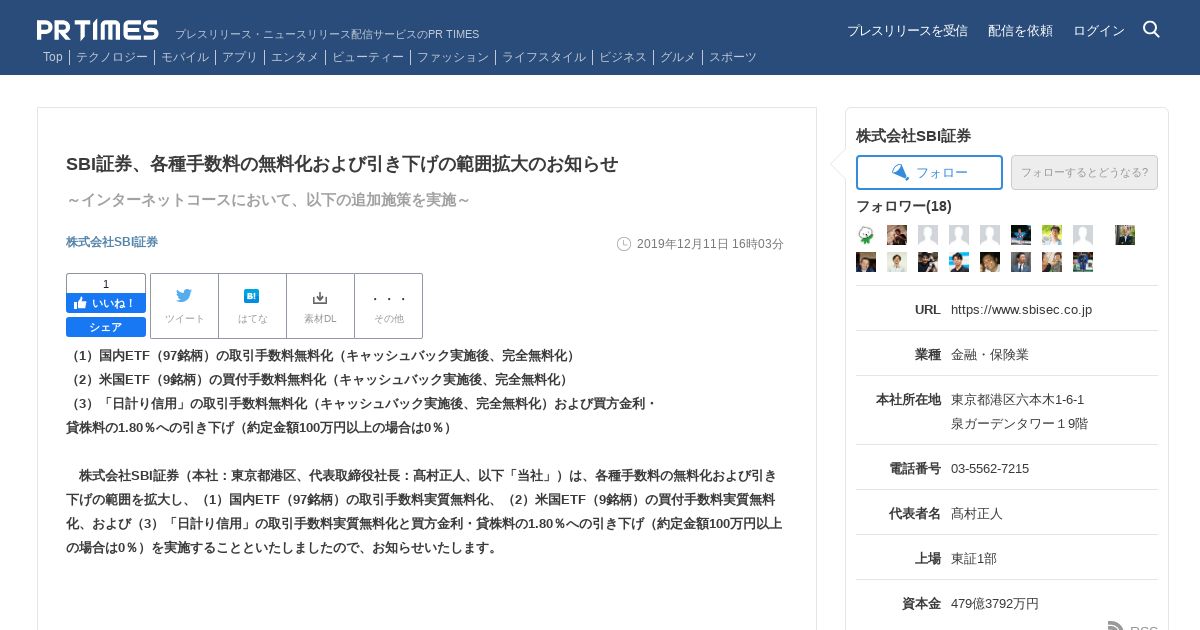
Task: Click the white mascot follower avatar
Action: tap(866, 235)
